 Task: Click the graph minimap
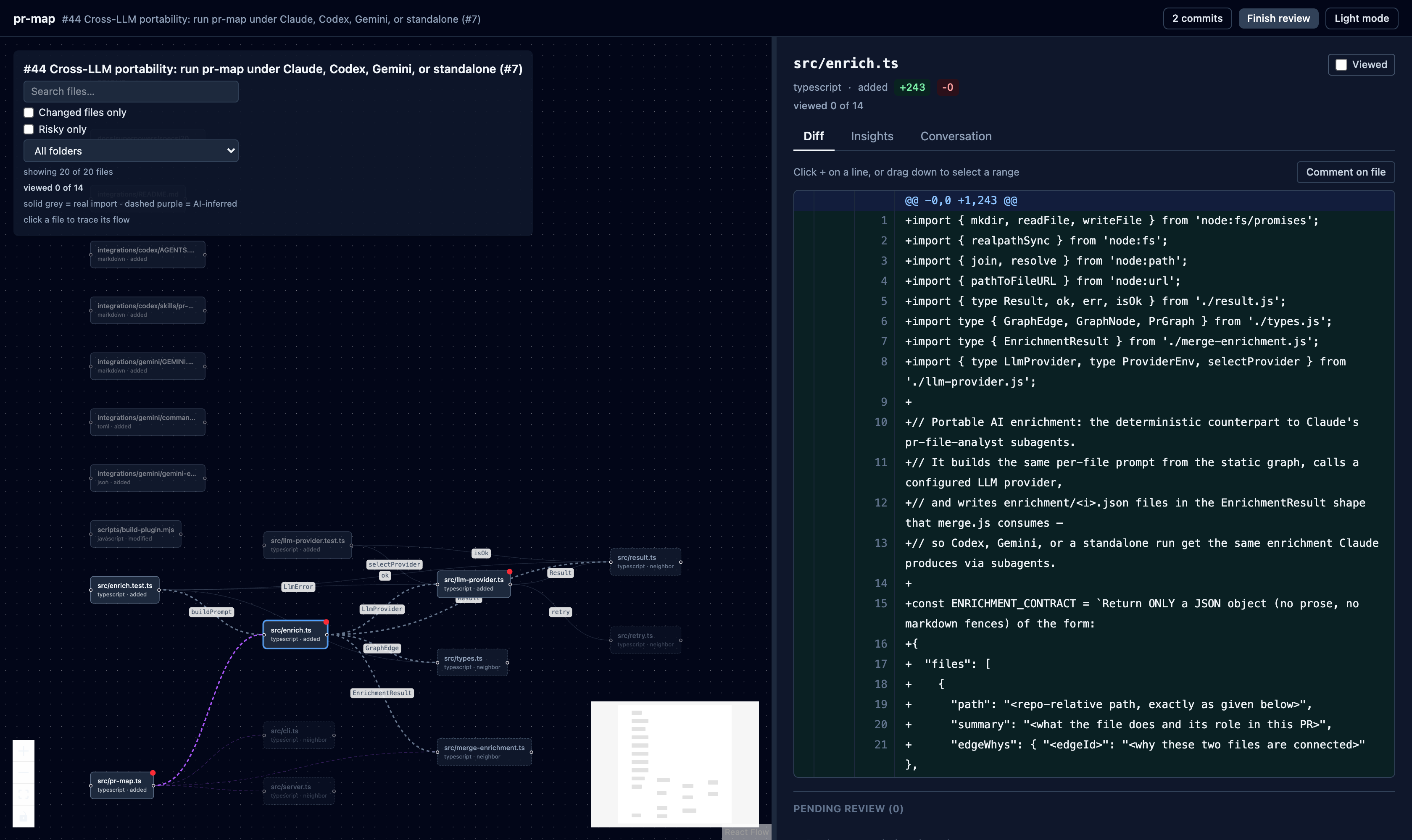674,764
